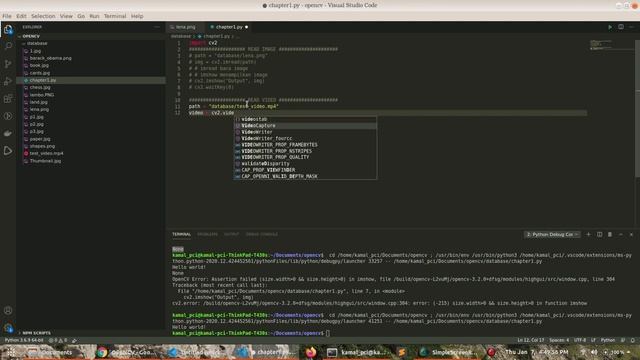Collapse the database folder
Viewport: 640px width, 360px height.
[37, 43]
